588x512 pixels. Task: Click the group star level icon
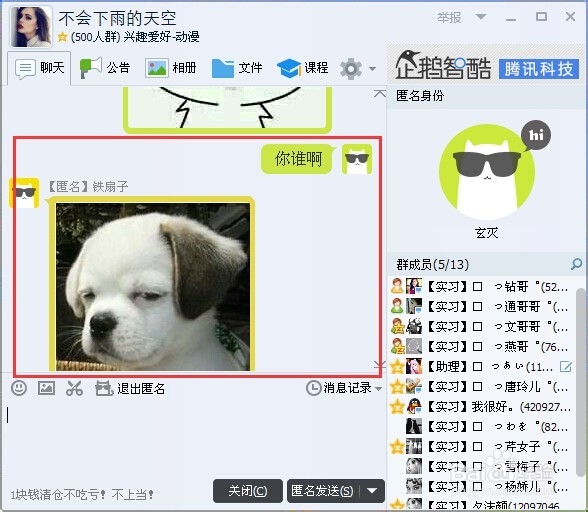[62, 37]
